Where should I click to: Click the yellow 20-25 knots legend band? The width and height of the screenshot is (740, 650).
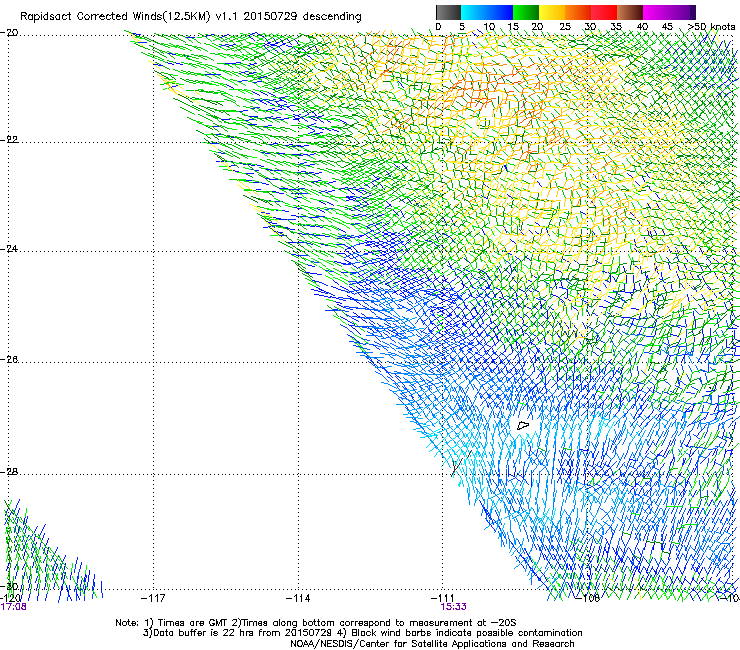pyautogui.click(x=552, y=12)
